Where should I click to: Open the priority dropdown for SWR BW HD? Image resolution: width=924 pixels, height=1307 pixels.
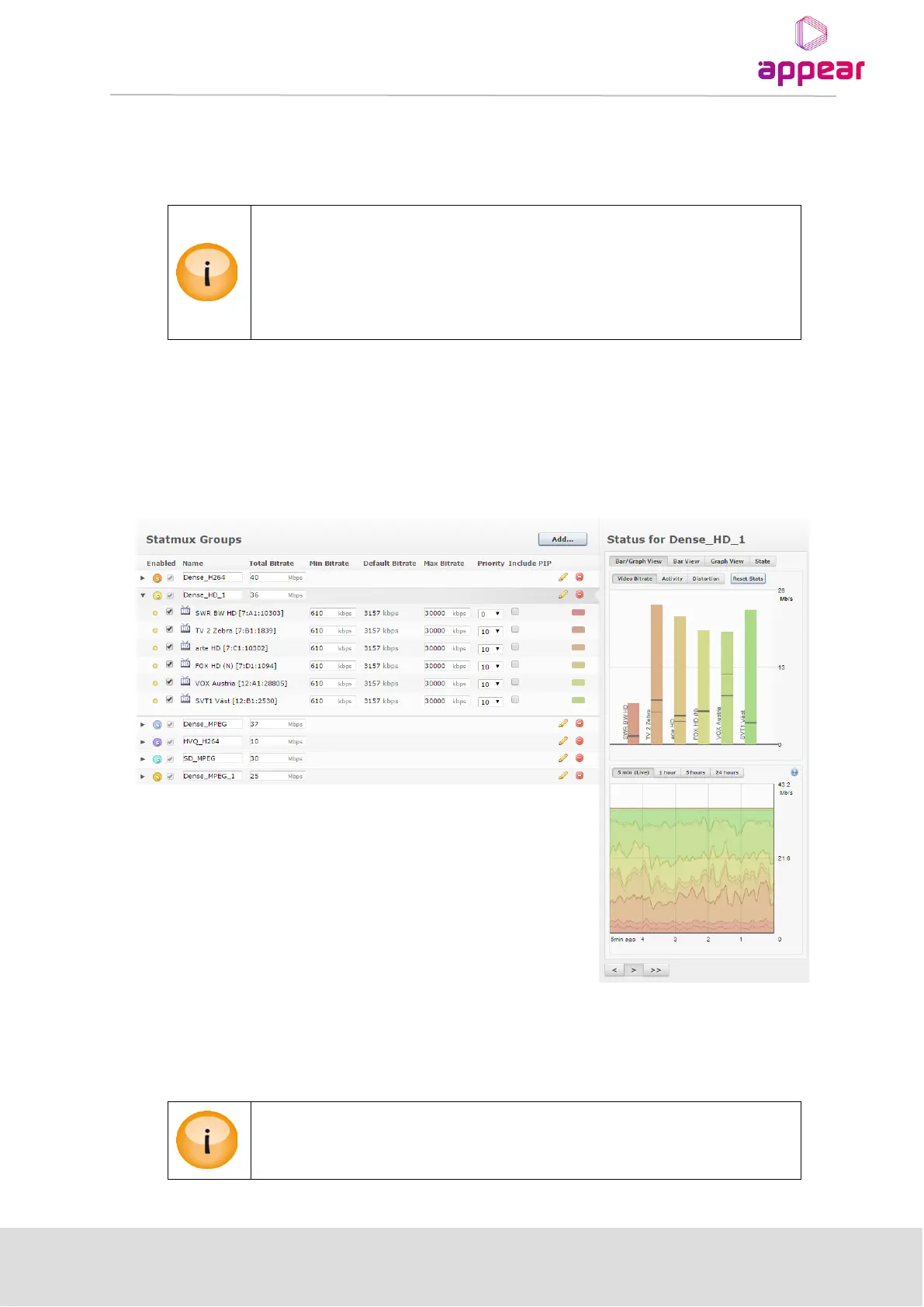490,614
